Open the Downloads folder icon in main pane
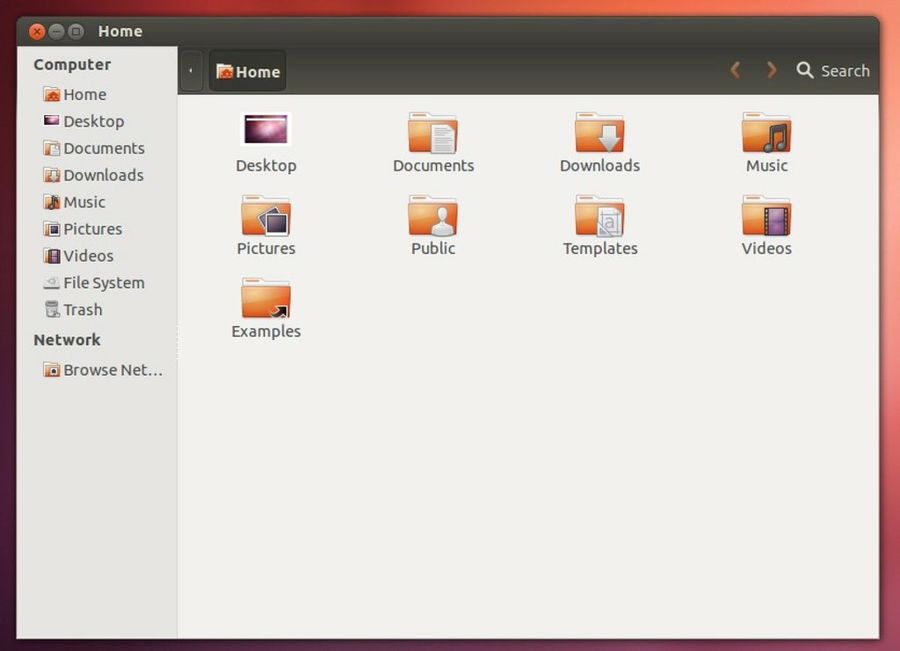This screenshot has width=900, height=651. (x=600, y=133)
